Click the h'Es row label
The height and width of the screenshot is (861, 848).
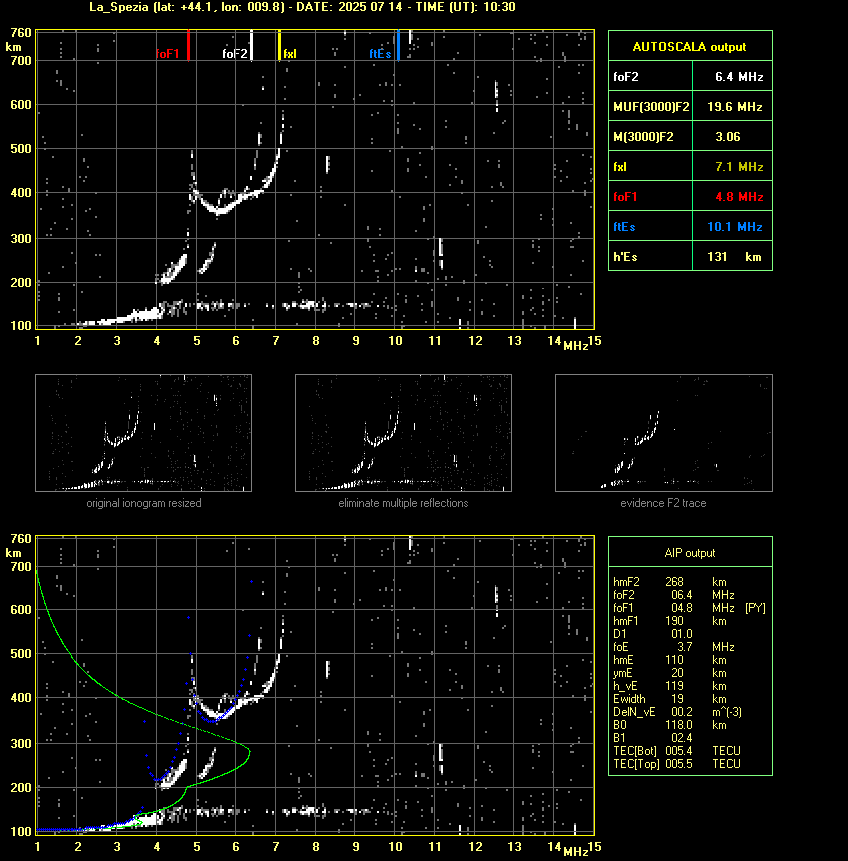coord(624,257)
